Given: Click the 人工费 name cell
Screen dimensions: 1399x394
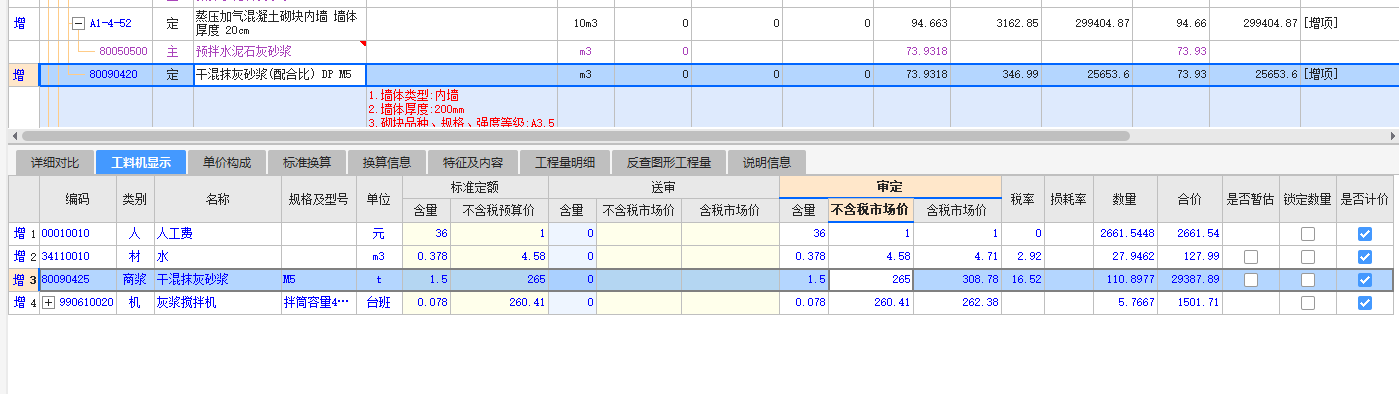Looking at the screenshot, I should tap(218, 233).
